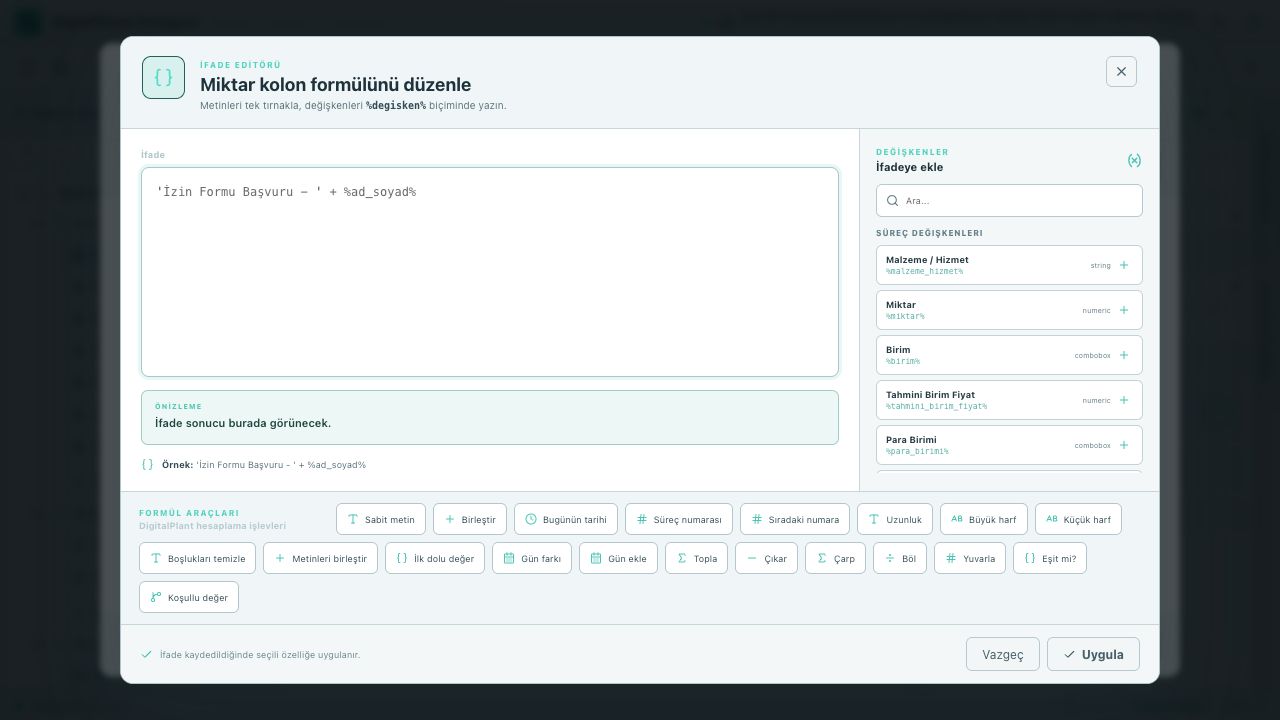Insert the Yuvarla function
Image resolution: width=1280 pixels, height=720 pixels.
tap(970, 558)
